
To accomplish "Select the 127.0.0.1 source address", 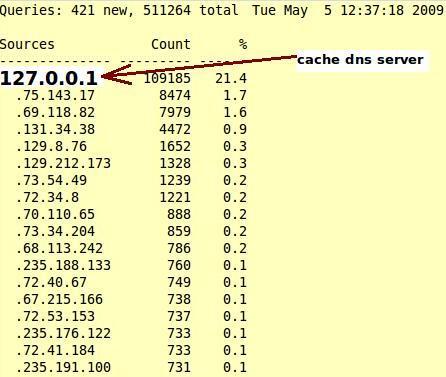I will pyautogui.click(x=49, y=78).
